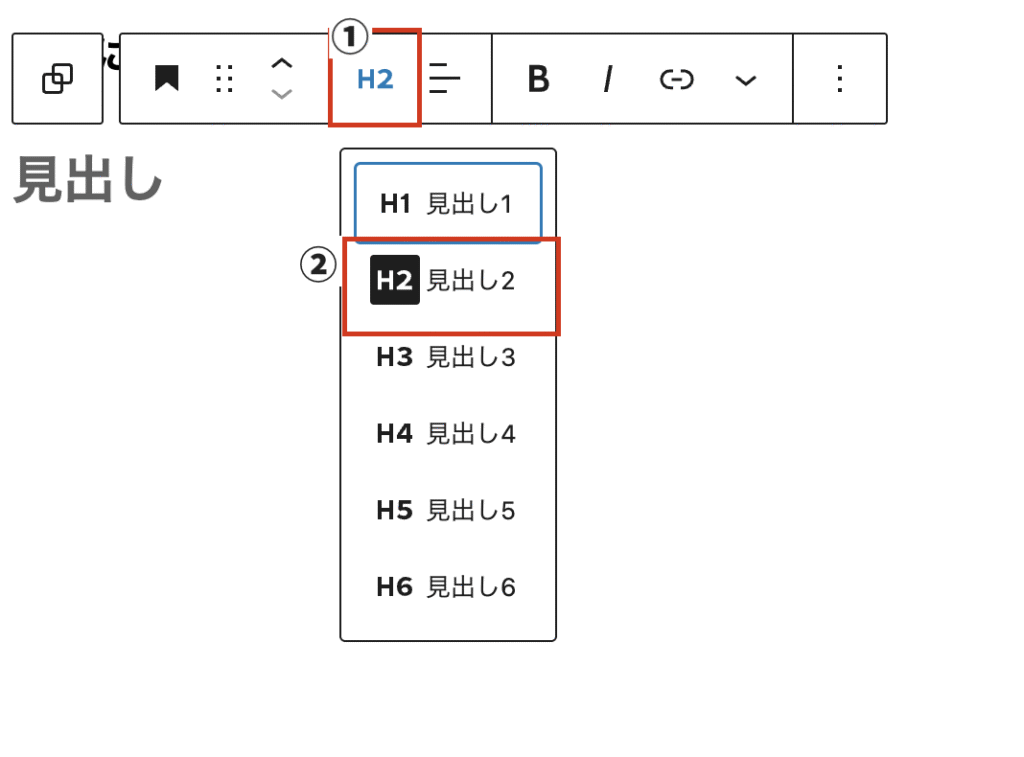1024x757 pixels.
Task: Click the parent block selector icon
Action: click(57, 79)
